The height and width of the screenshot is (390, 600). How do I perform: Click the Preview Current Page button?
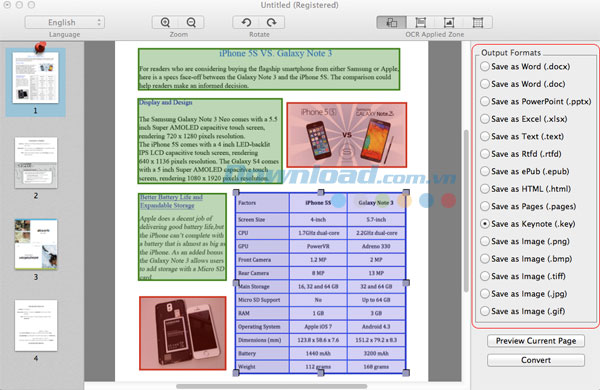pyautogui.click(x=536, y=341)
